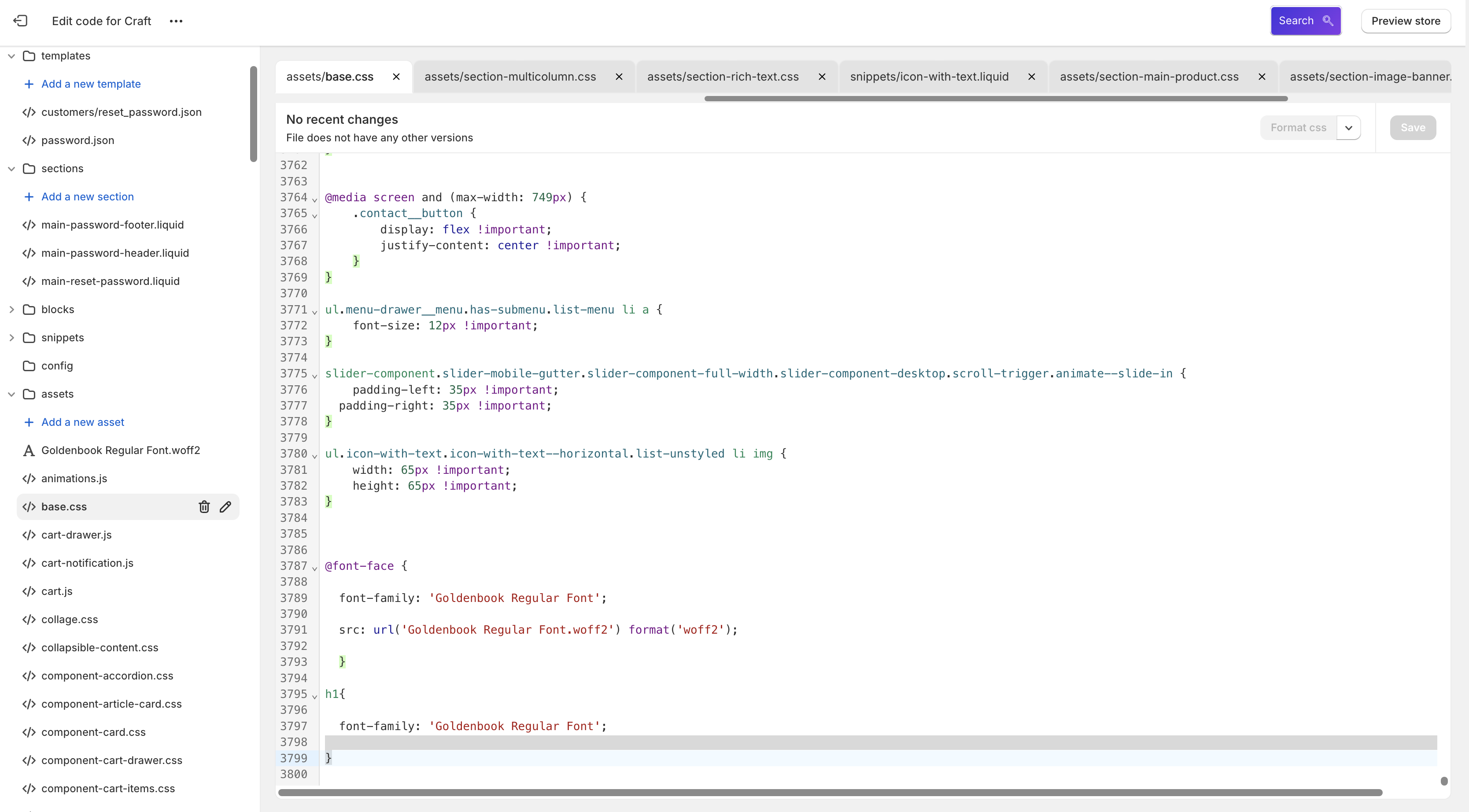Fold the @media block at line 3764
The image size is (1469, 812).
pos(314,199)
